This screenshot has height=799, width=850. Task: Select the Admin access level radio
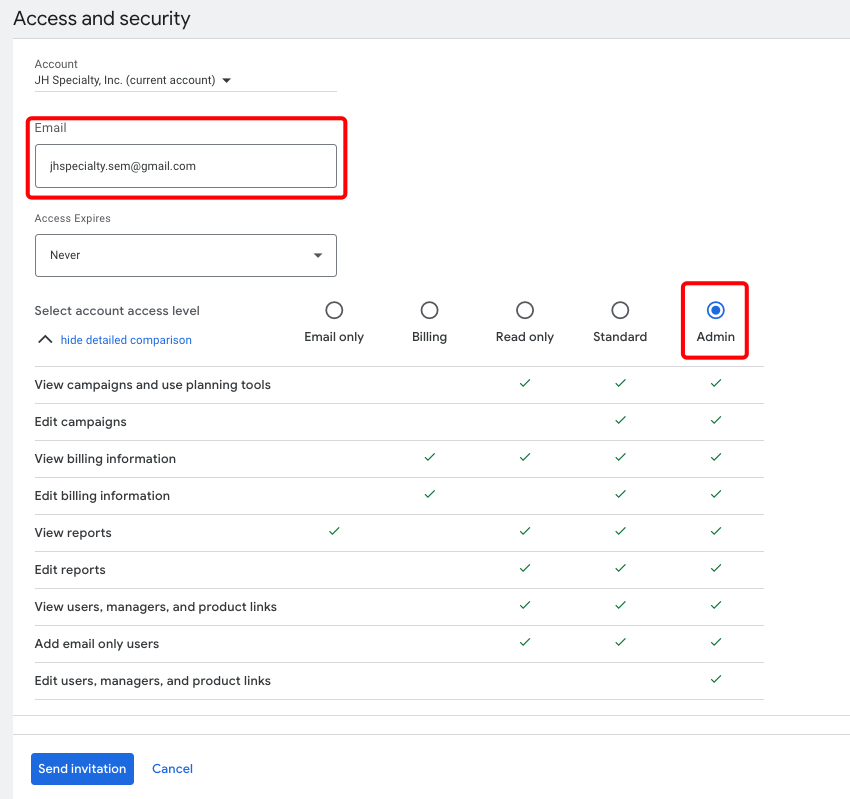pyautogui.click(x=716, y=311)
